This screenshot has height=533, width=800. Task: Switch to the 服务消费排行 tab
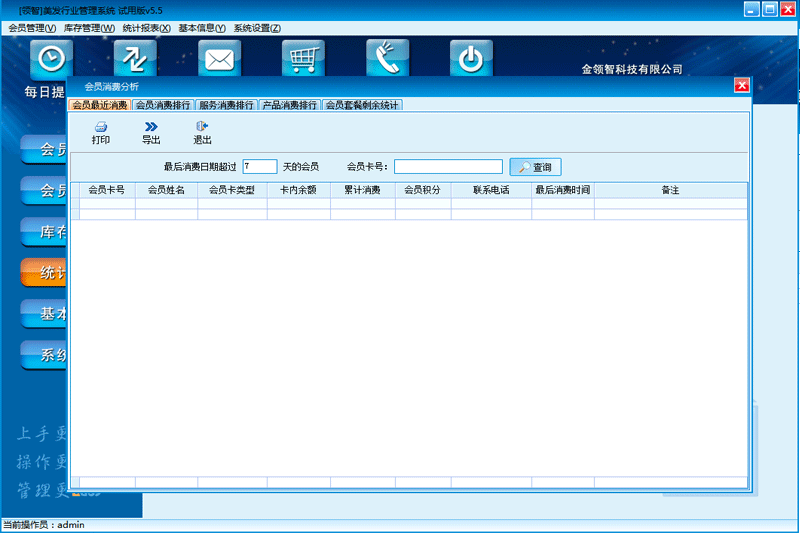(x=226, y=105)
